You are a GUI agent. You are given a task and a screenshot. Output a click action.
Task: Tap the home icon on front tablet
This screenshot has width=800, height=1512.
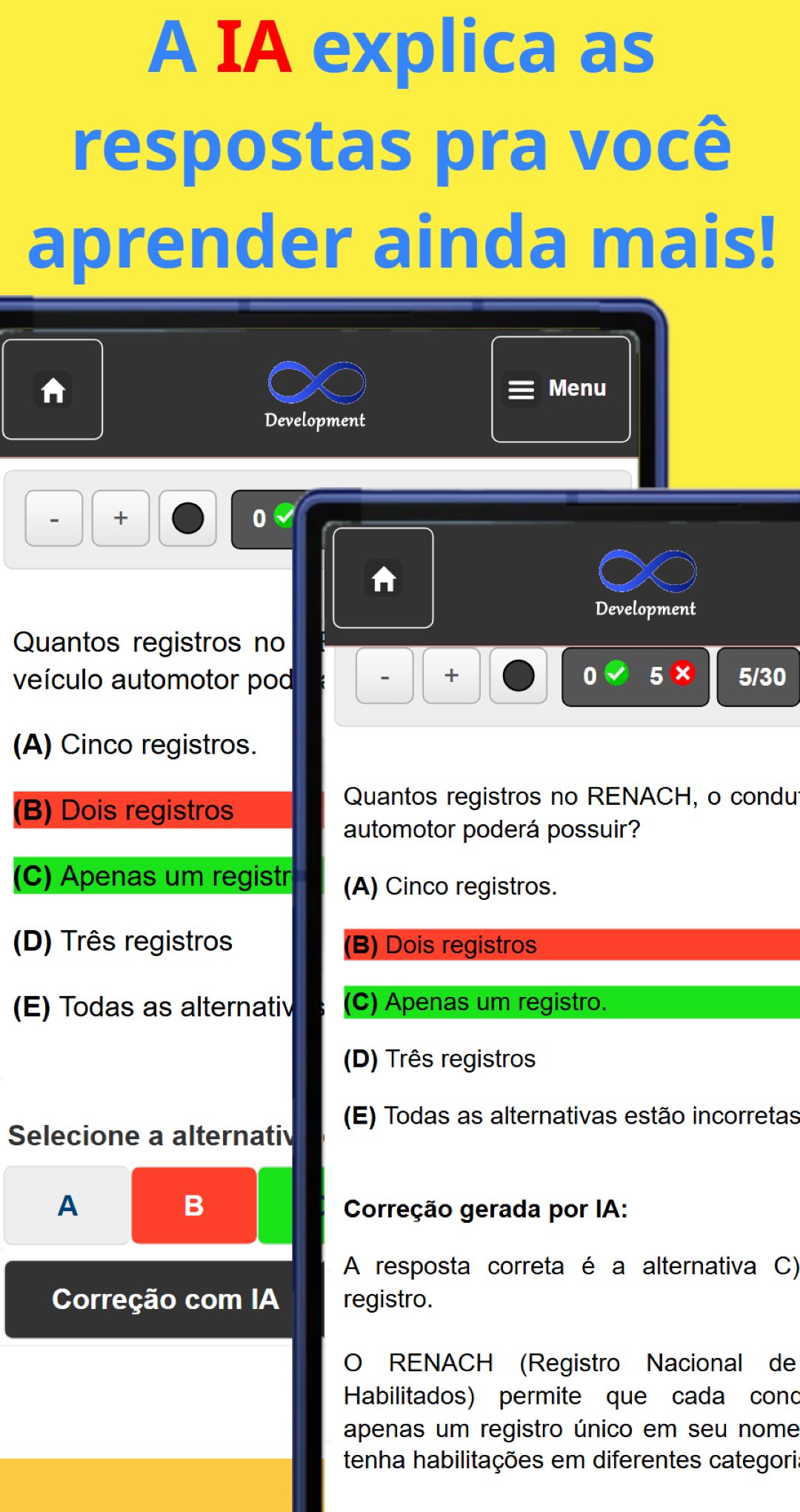[x=383, y=578]
